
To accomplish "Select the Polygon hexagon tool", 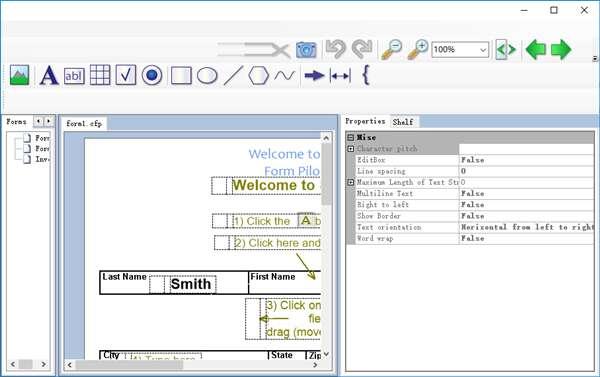I will 259,75.
